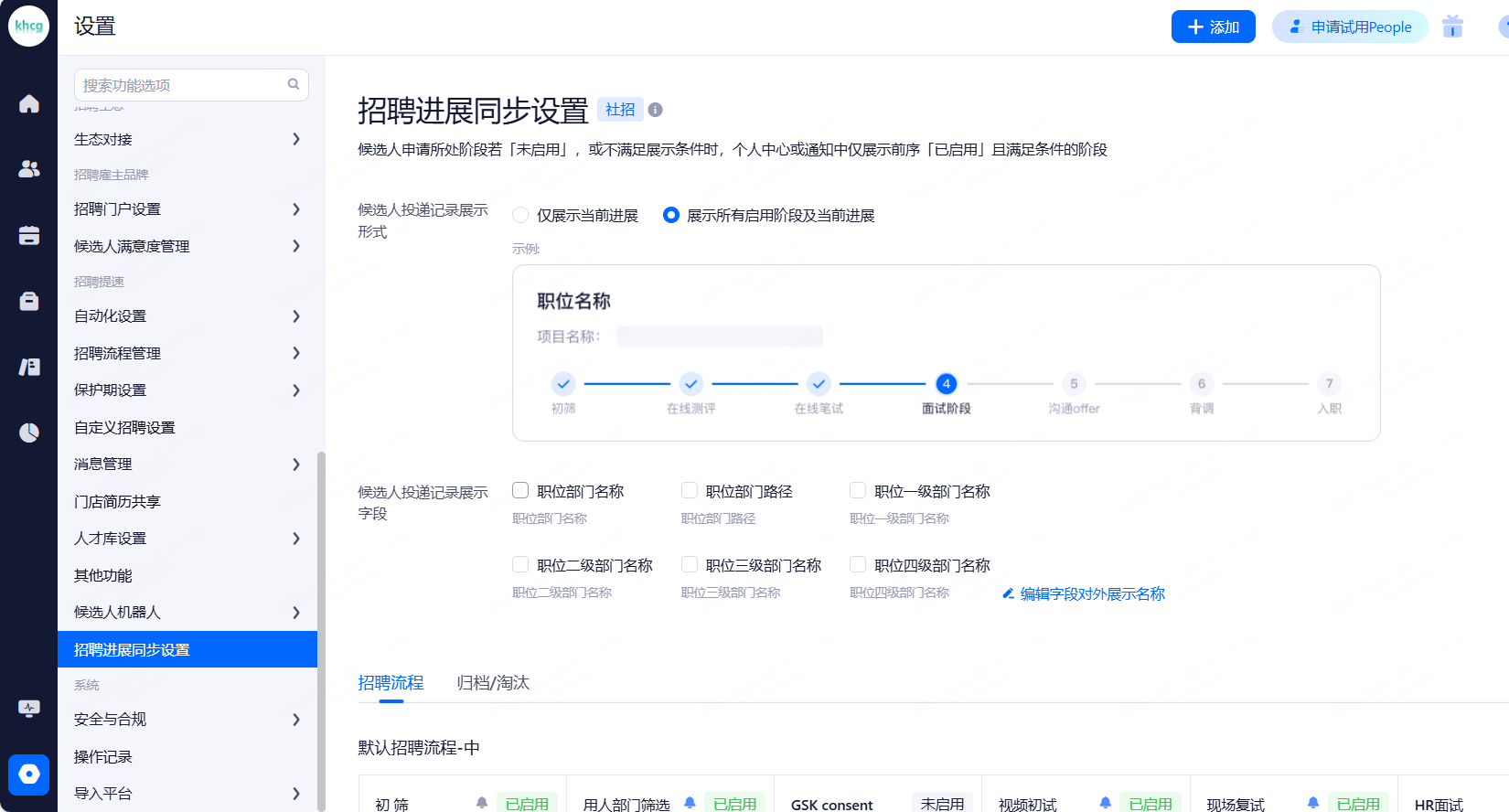Click the info icon beside 社招 tag
The image size is (1509, 812).
(655, 110)
